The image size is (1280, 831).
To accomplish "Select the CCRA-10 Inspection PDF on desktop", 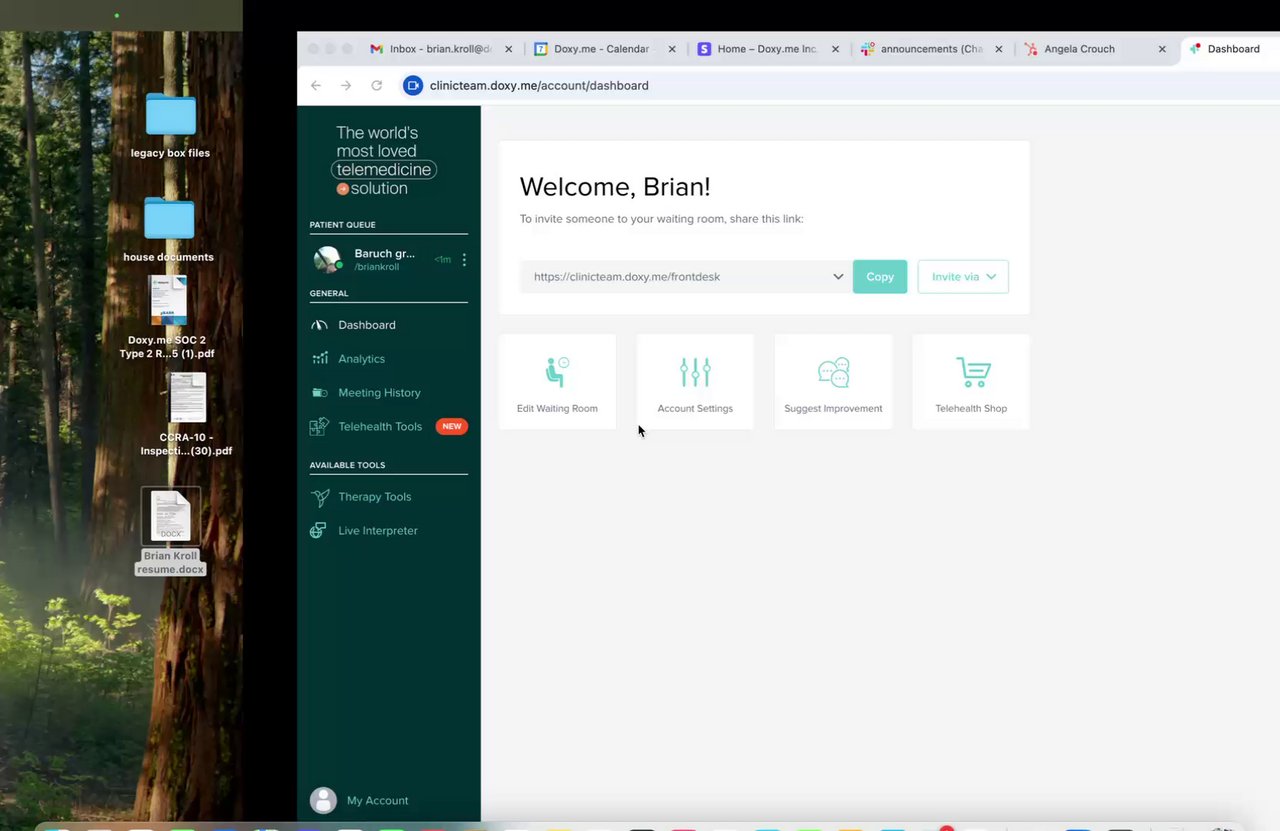I will click(x=187, y=415).
